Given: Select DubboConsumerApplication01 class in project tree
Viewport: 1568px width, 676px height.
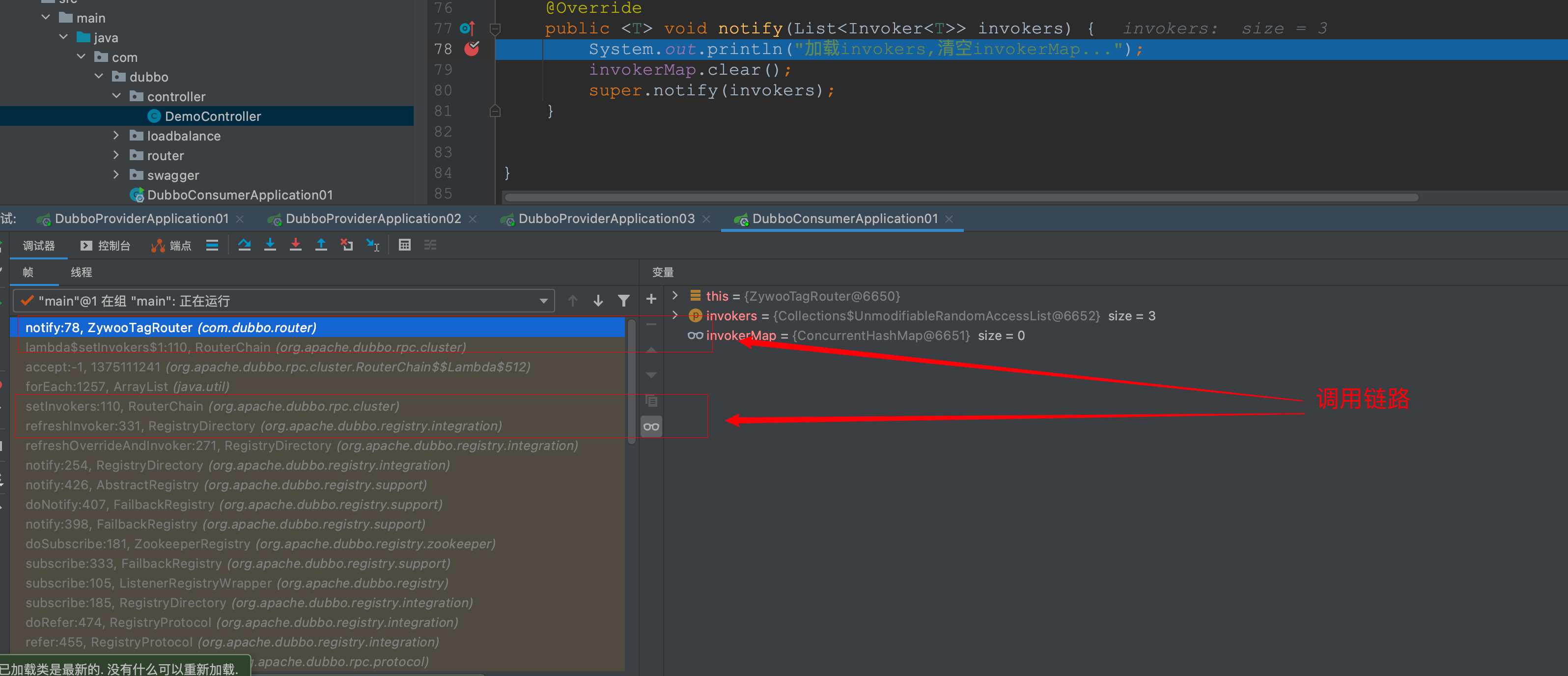Looking at the screenshot, I should [x=239, y=194].
